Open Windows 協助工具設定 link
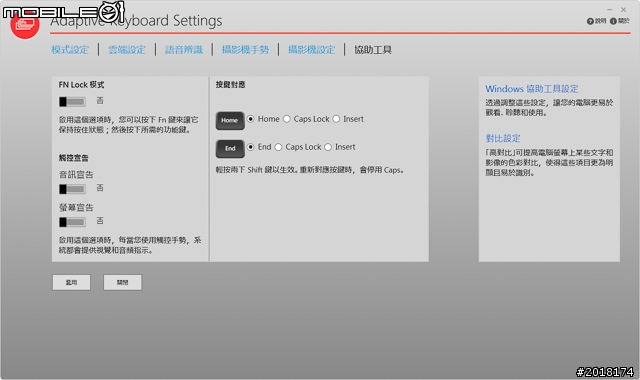Image resolution: width=640 pixels, height=380 pixels. [531, 89]
